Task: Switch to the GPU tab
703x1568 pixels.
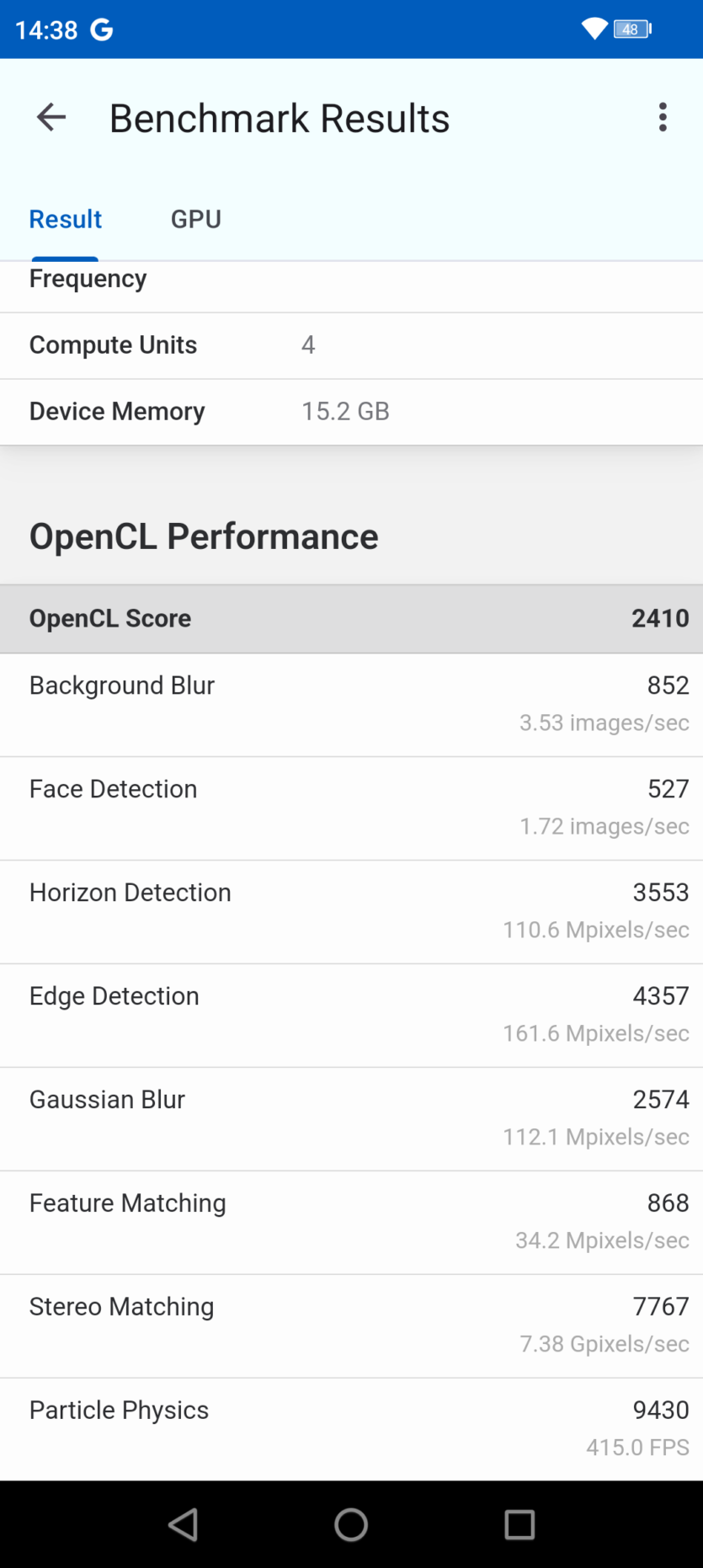Action: [195, 219]
